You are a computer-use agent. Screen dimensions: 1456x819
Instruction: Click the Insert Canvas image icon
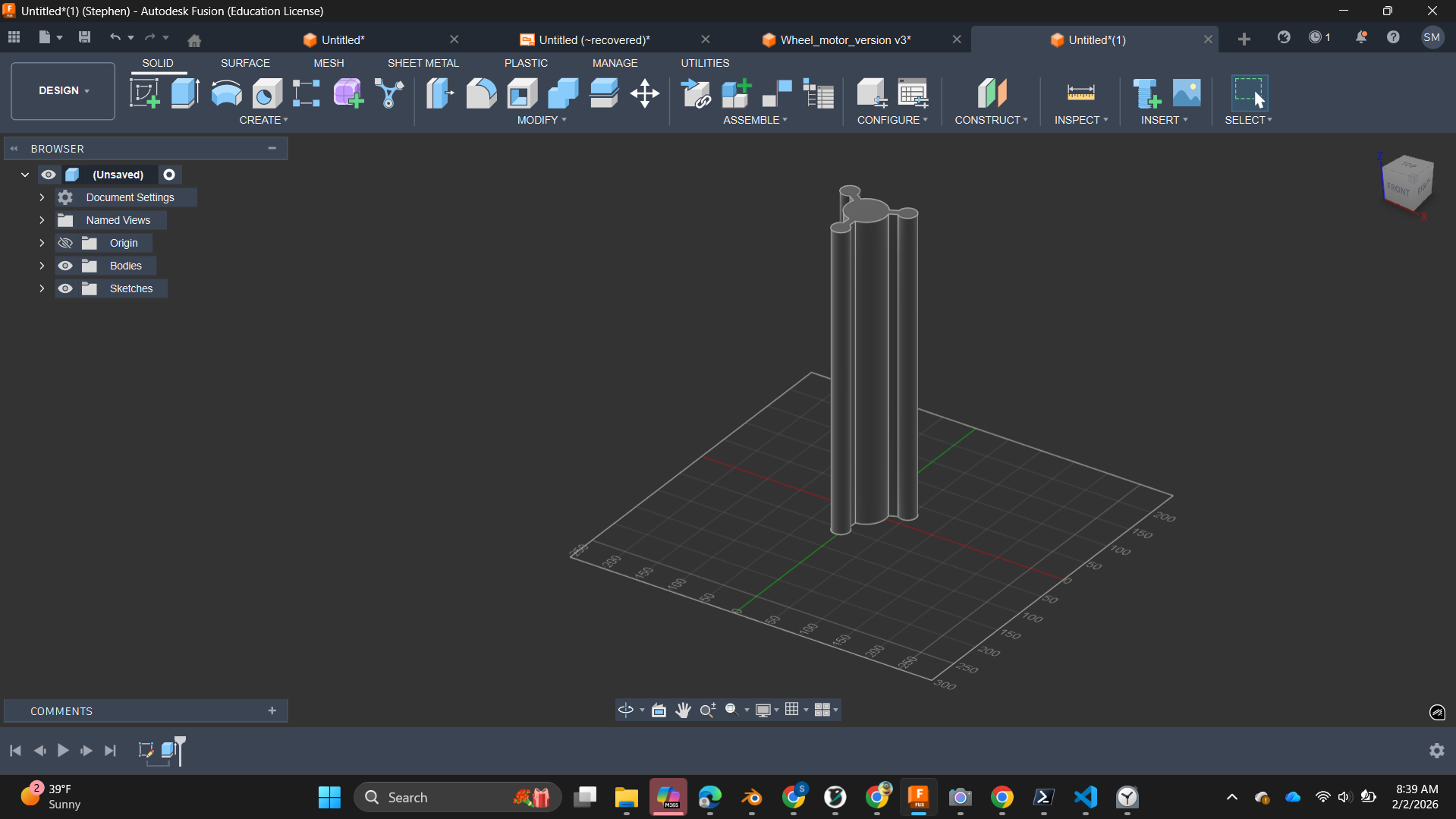(x=1187, y=93)
